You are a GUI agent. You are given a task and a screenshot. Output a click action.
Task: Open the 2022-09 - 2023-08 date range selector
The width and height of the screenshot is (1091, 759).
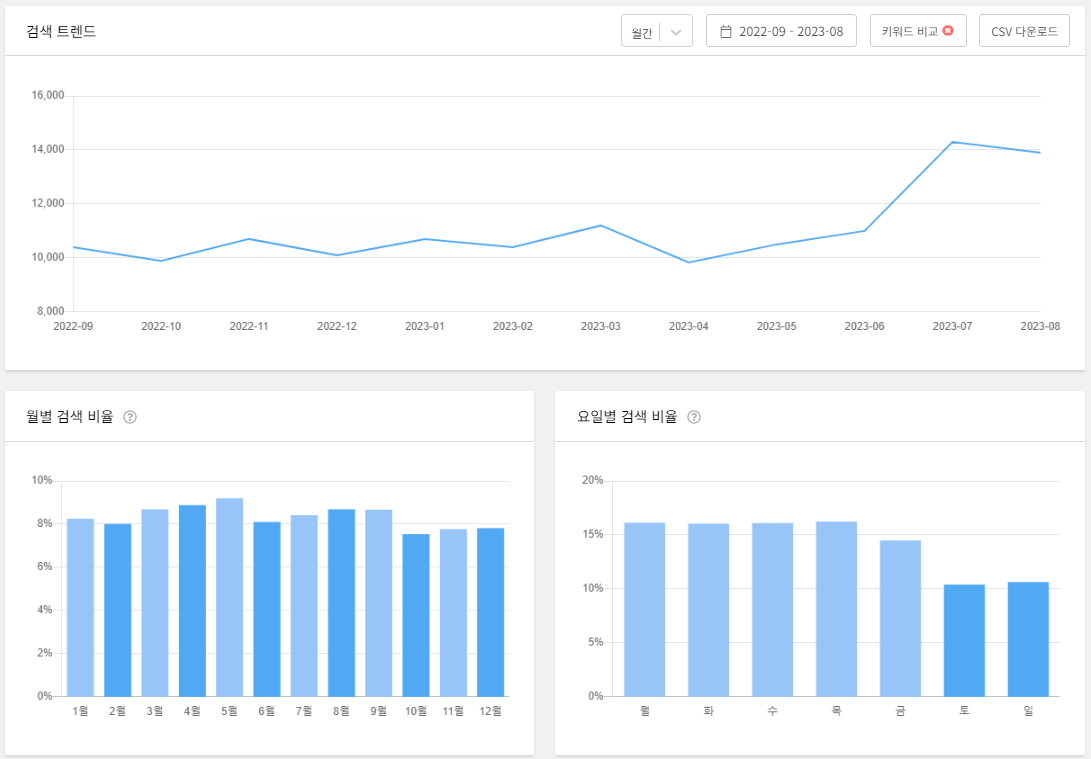tap(781, 30)
